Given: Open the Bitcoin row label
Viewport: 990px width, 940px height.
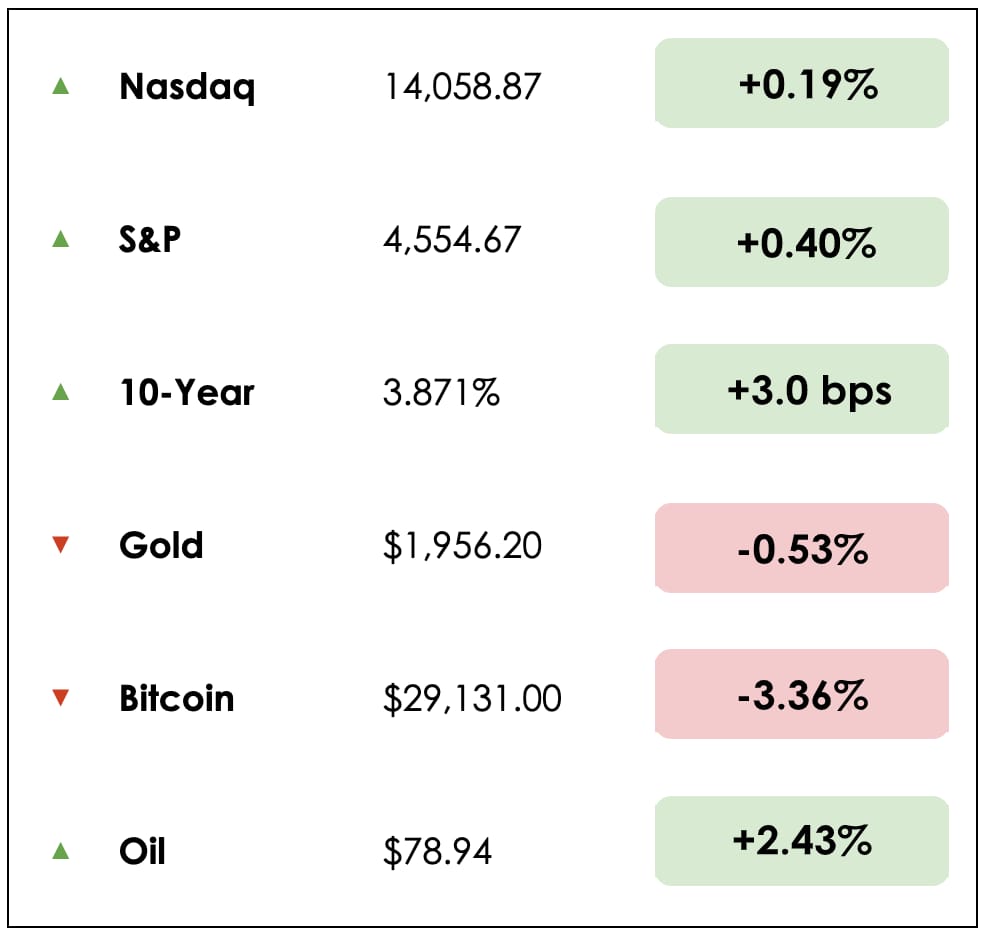Looking at the screenshot, I should [x=177, y=698].
